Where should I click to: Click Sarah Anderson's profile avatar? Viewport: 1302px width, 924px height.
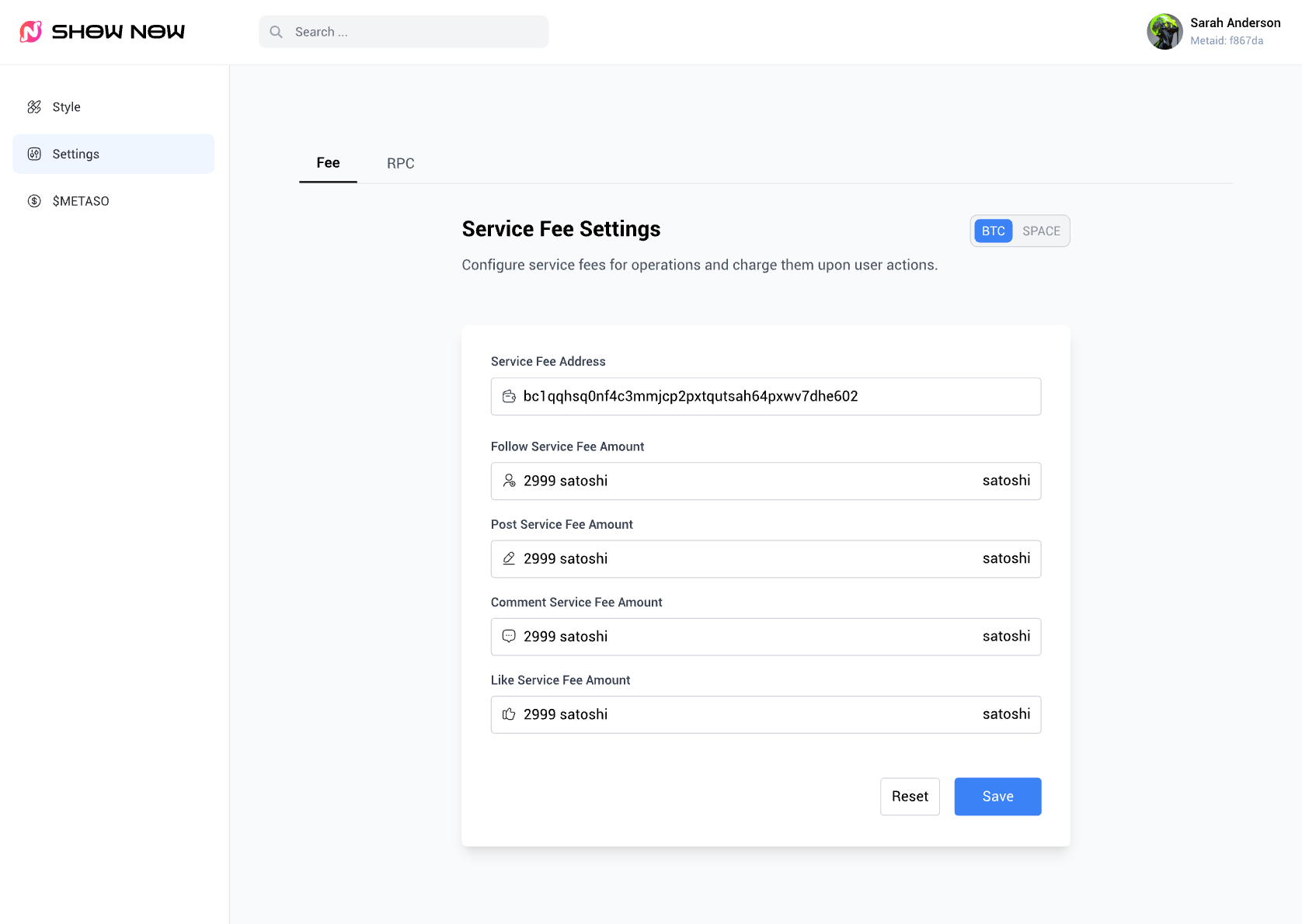1164,32
